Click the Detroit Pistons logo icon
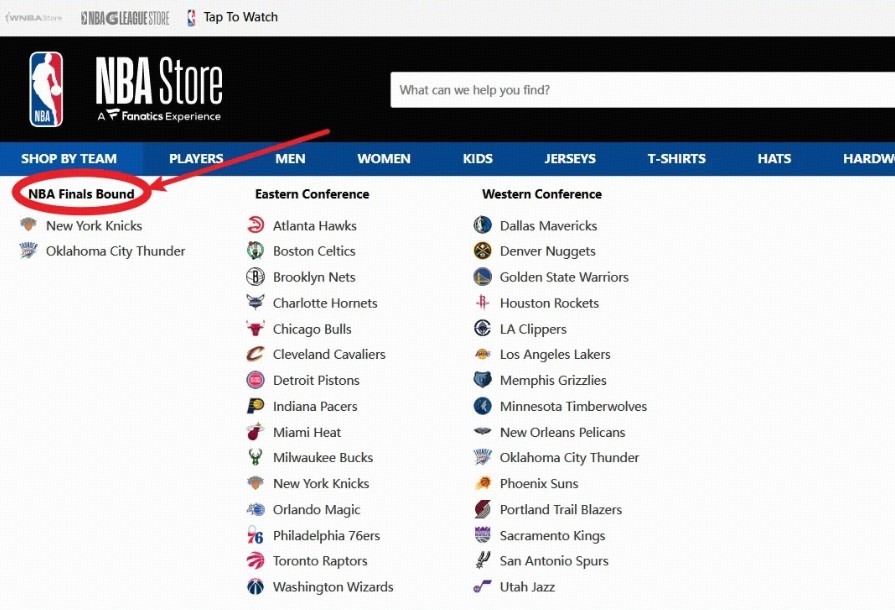Image resolution: width=895 pixels, height=610 pixels. point(255,380)
